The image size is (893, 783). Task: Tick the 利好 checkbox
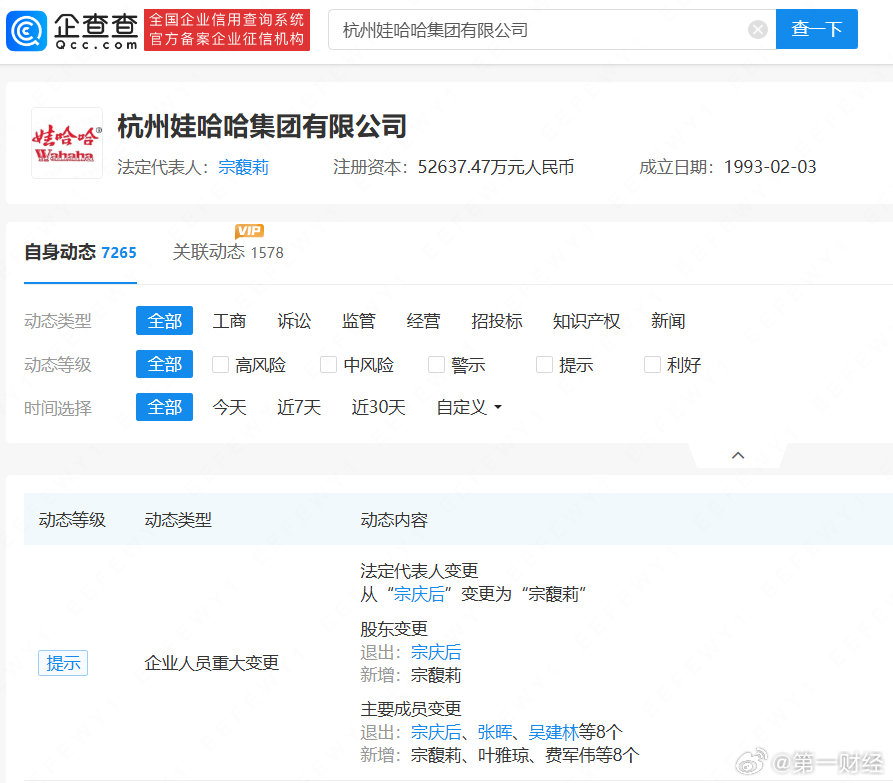point(652,365)
